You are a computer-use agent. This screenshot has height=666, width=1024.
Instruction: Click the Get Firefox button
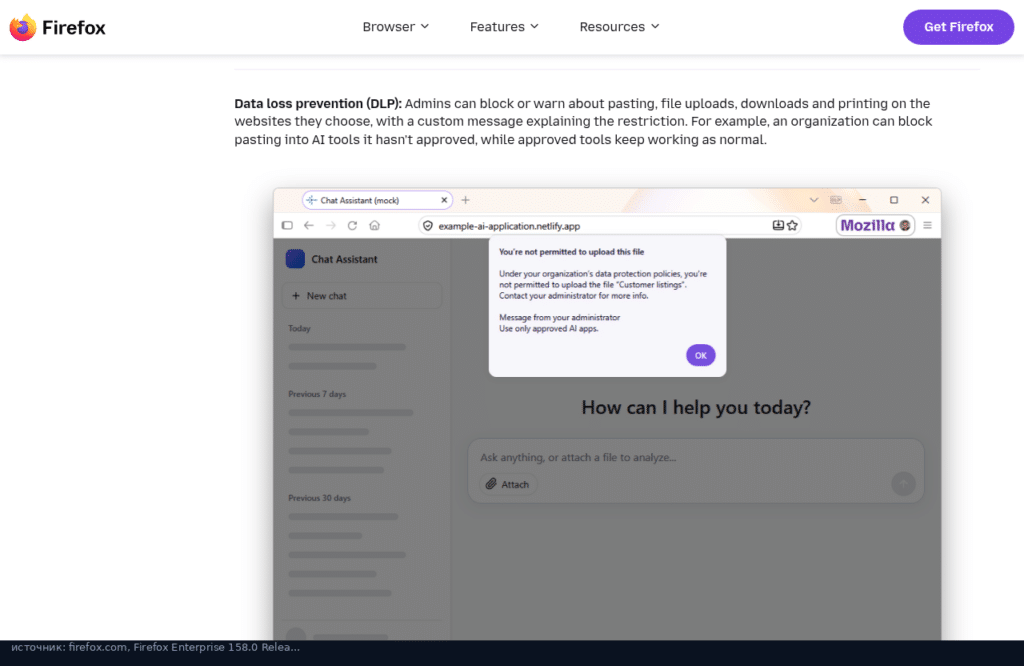click(x=958, y=27)
